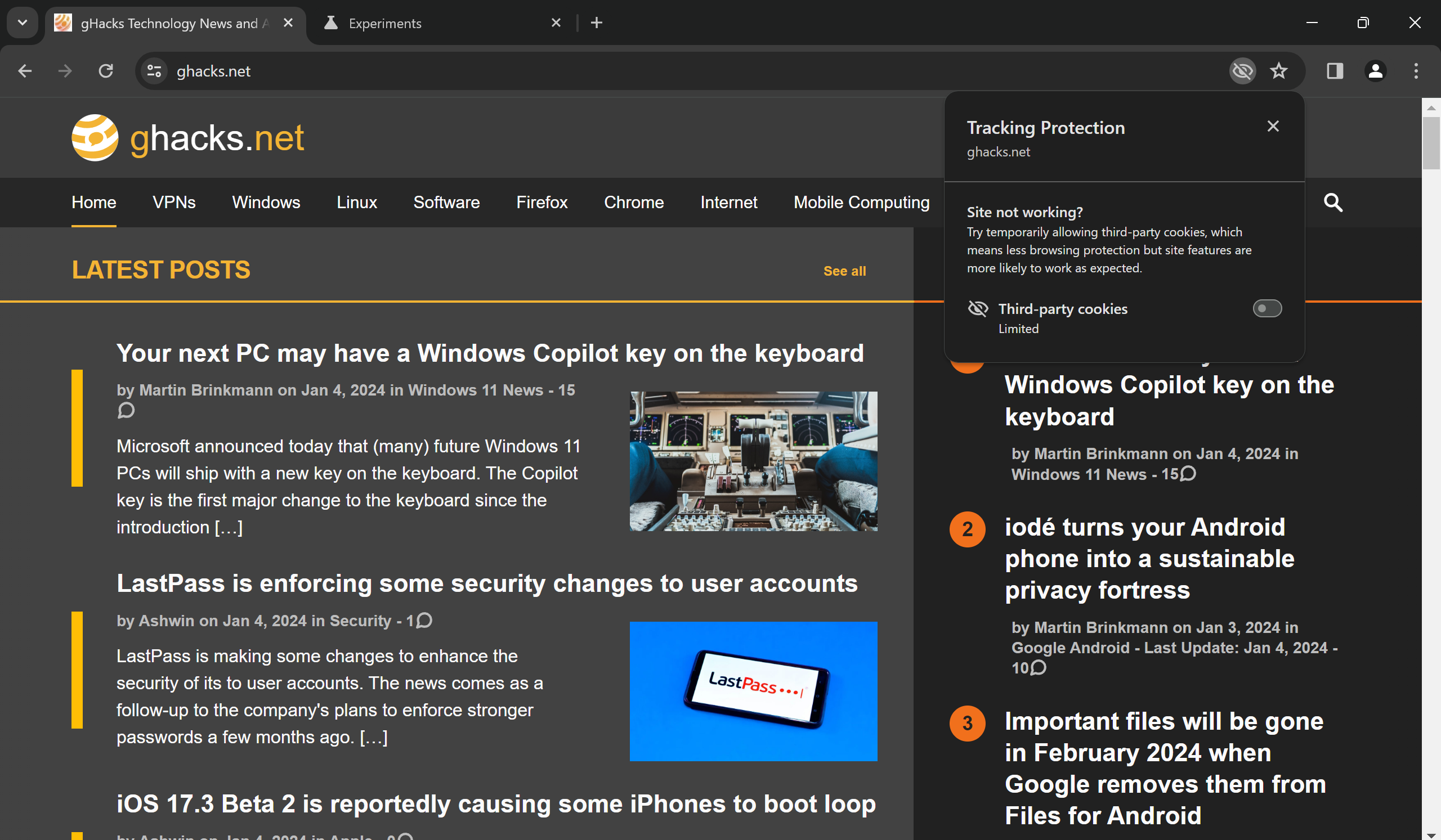The width and height of the screenshot is (1441, 840).
Task: Open the ghacks search magnifier
Action: click(1333, 203)
